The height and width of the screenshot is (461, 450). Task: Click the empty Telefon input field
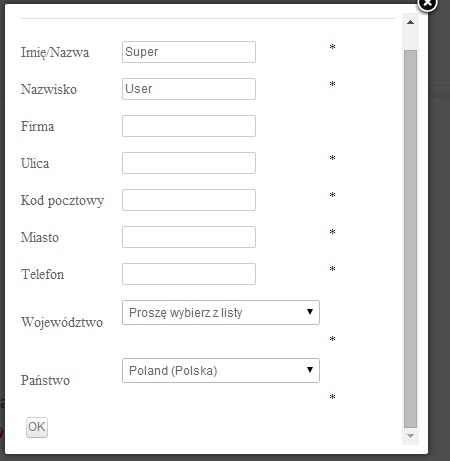pos(189,274)
